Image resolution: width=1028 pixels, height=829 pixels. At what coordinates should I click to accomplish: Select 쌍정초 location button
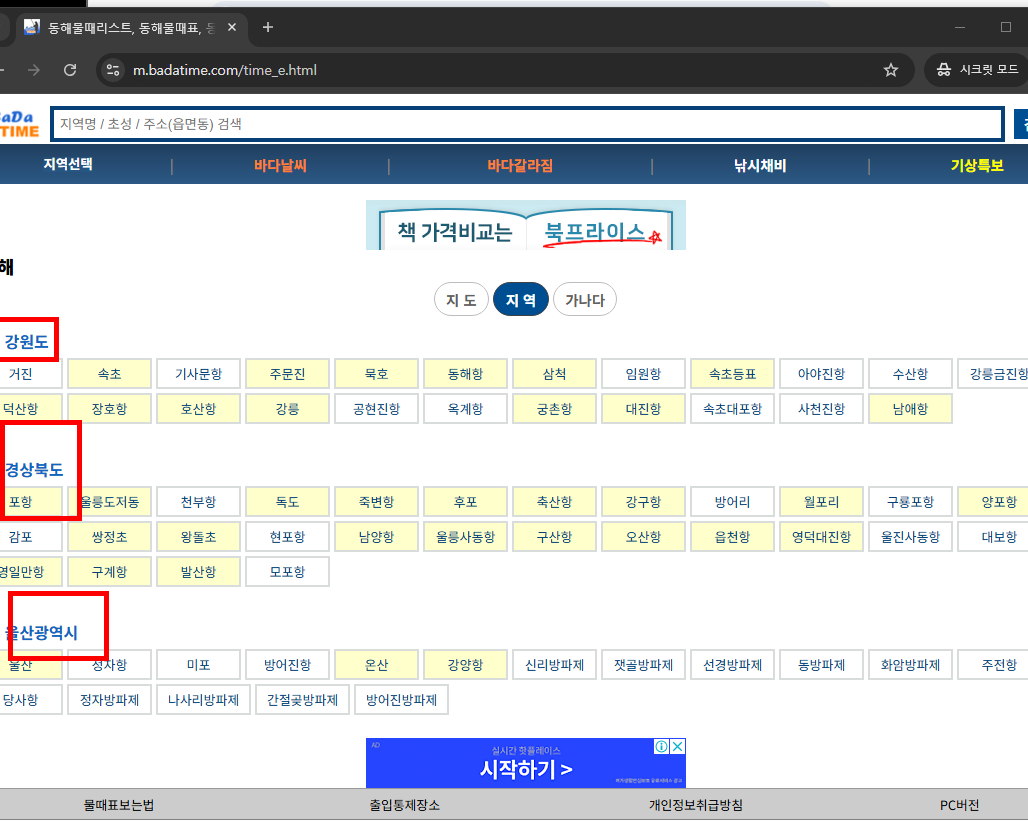(109, 536)
